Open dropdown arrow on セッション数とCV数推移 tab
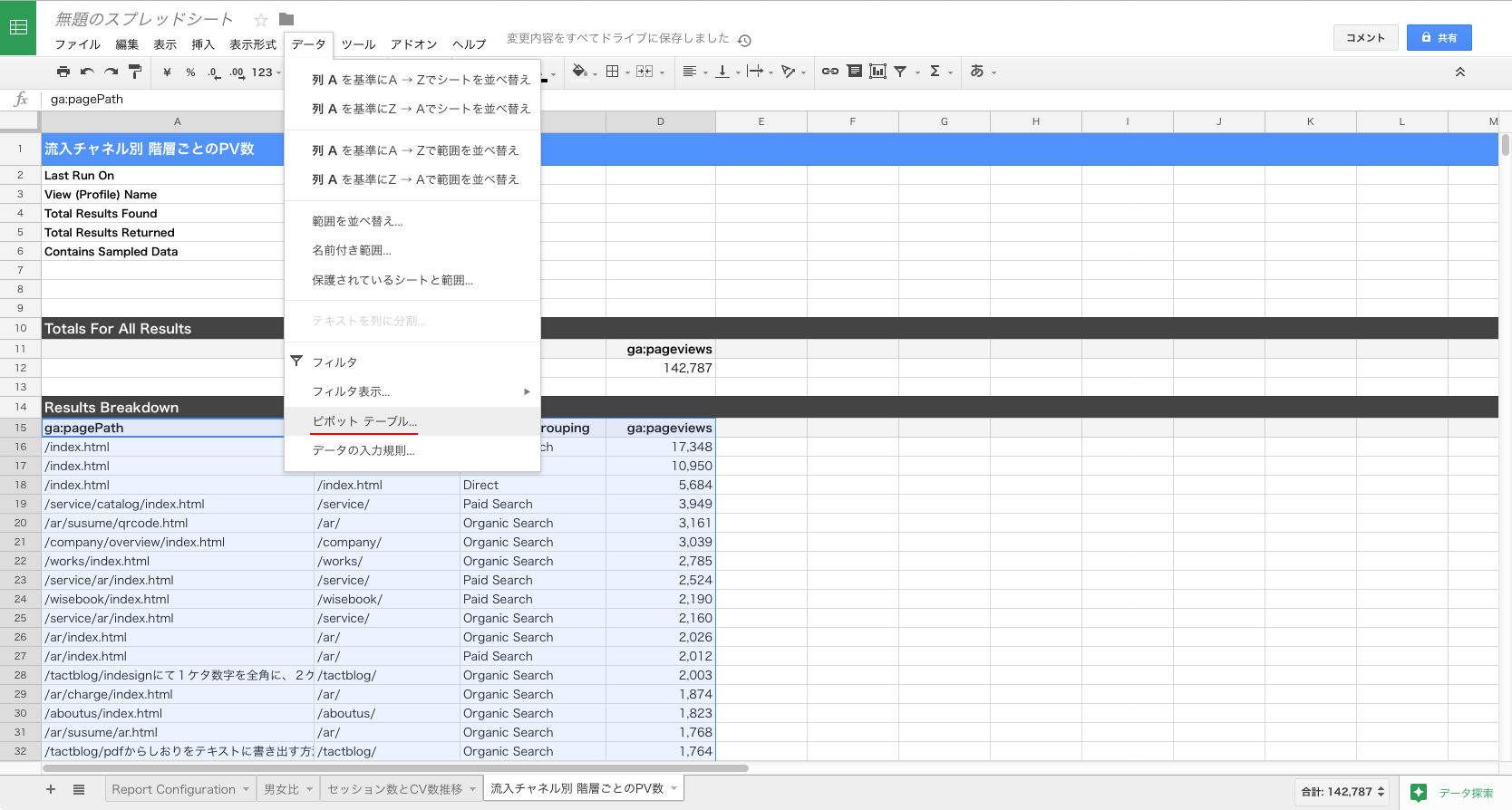This screenshot has height=810, width=1512. [472, 789]
